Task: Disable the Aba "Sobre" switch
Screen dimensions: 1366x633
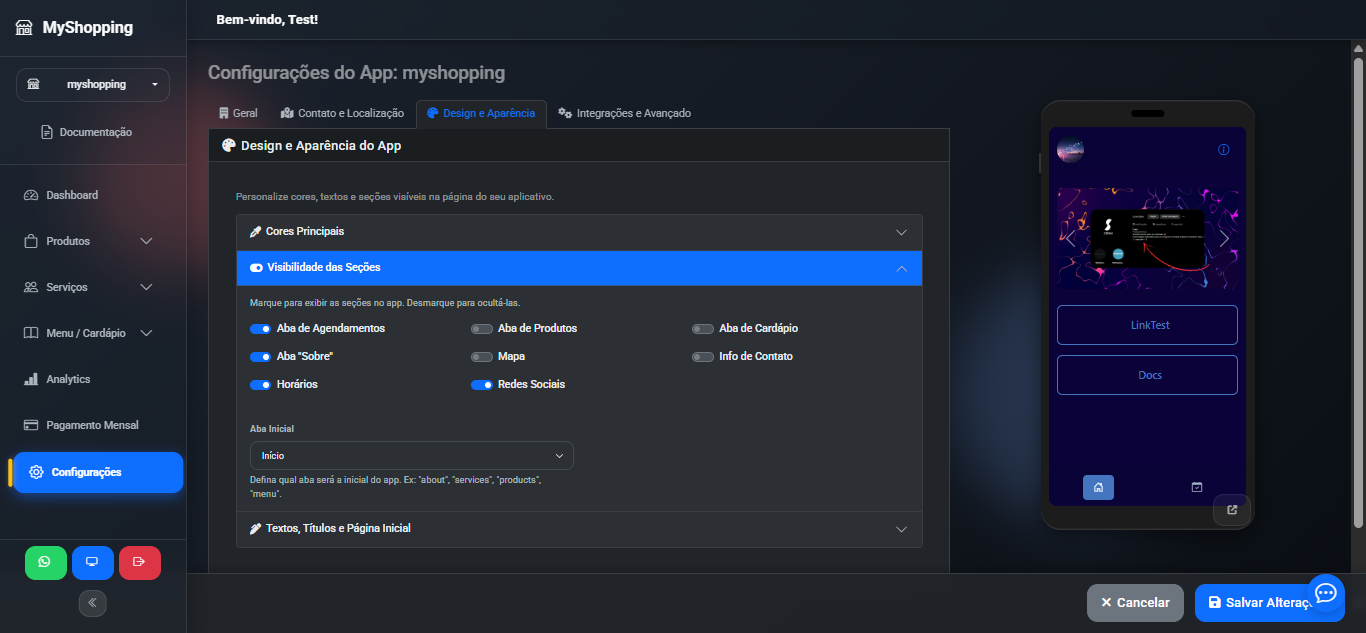Action: [260, 356]
